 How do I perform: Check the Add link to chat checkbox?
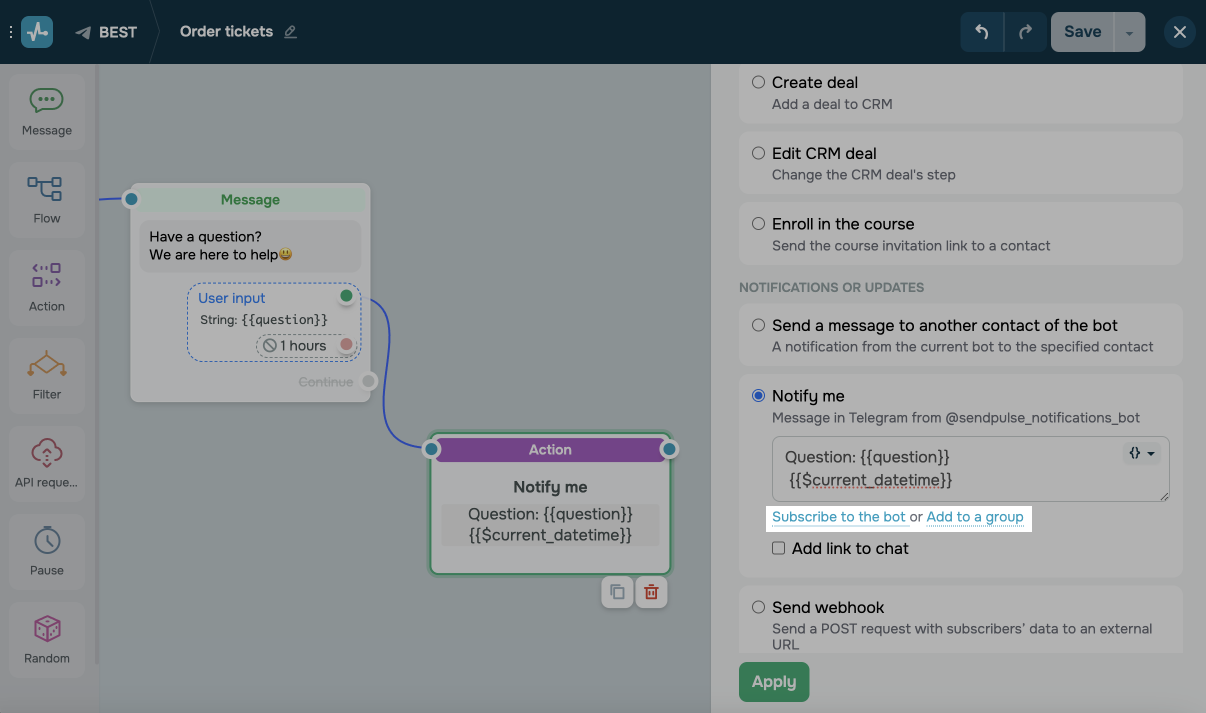click(x=778, y=547)
